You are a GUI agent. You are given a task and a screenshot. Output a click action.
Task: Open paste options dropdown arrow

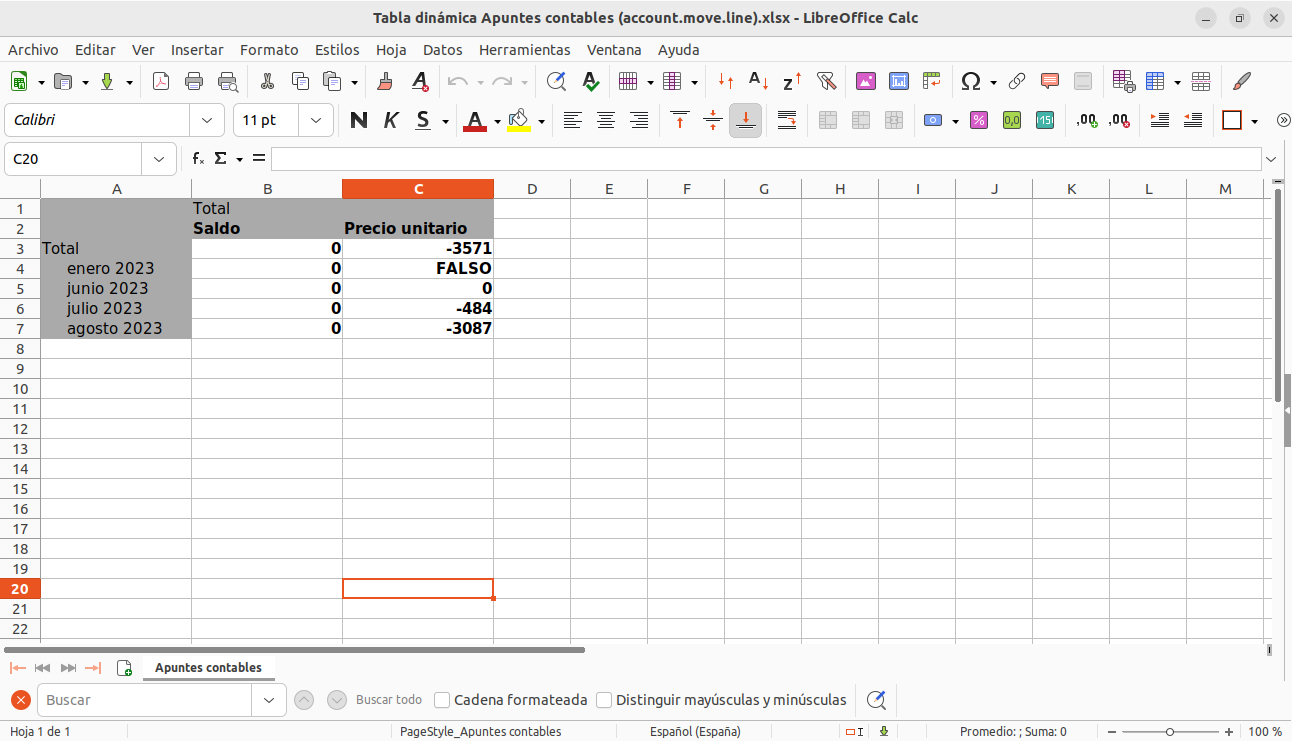point(355,82)
